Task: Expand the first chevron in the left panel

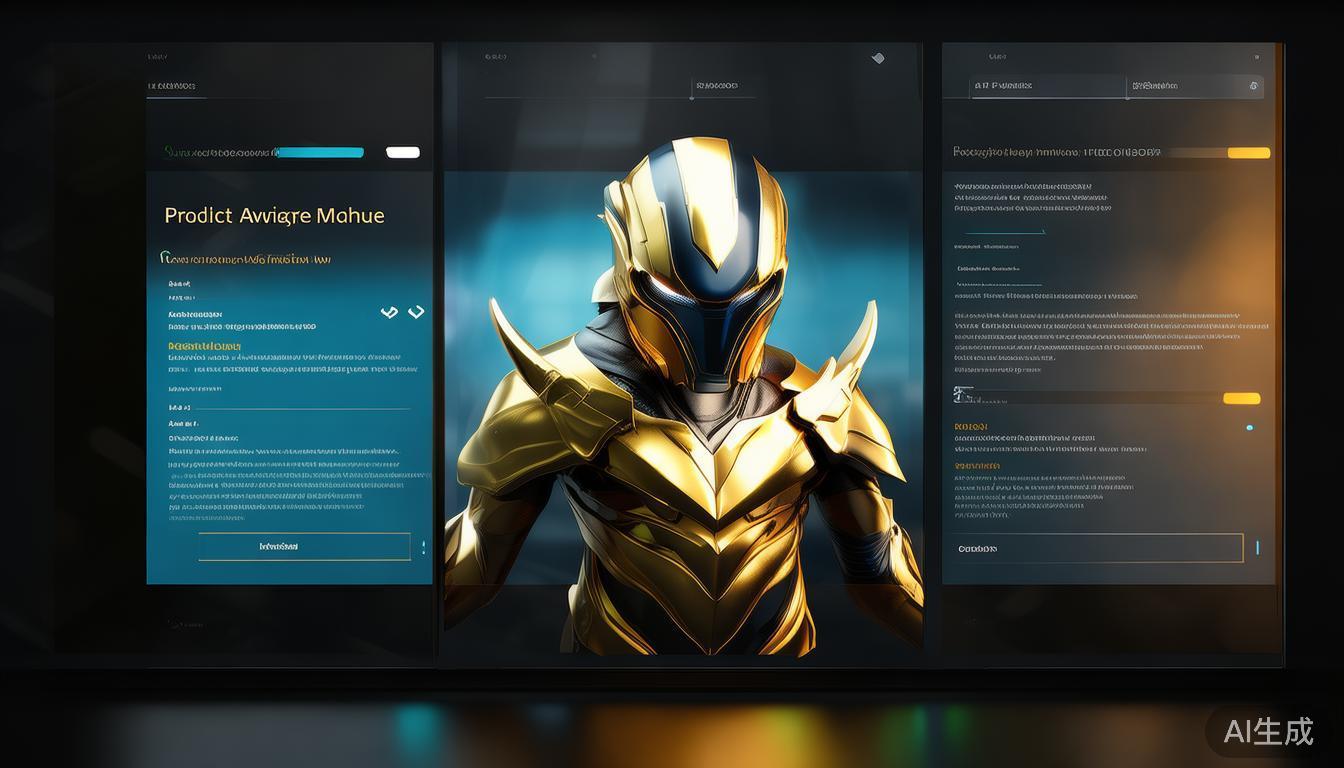Action: [x=389, y=312]
